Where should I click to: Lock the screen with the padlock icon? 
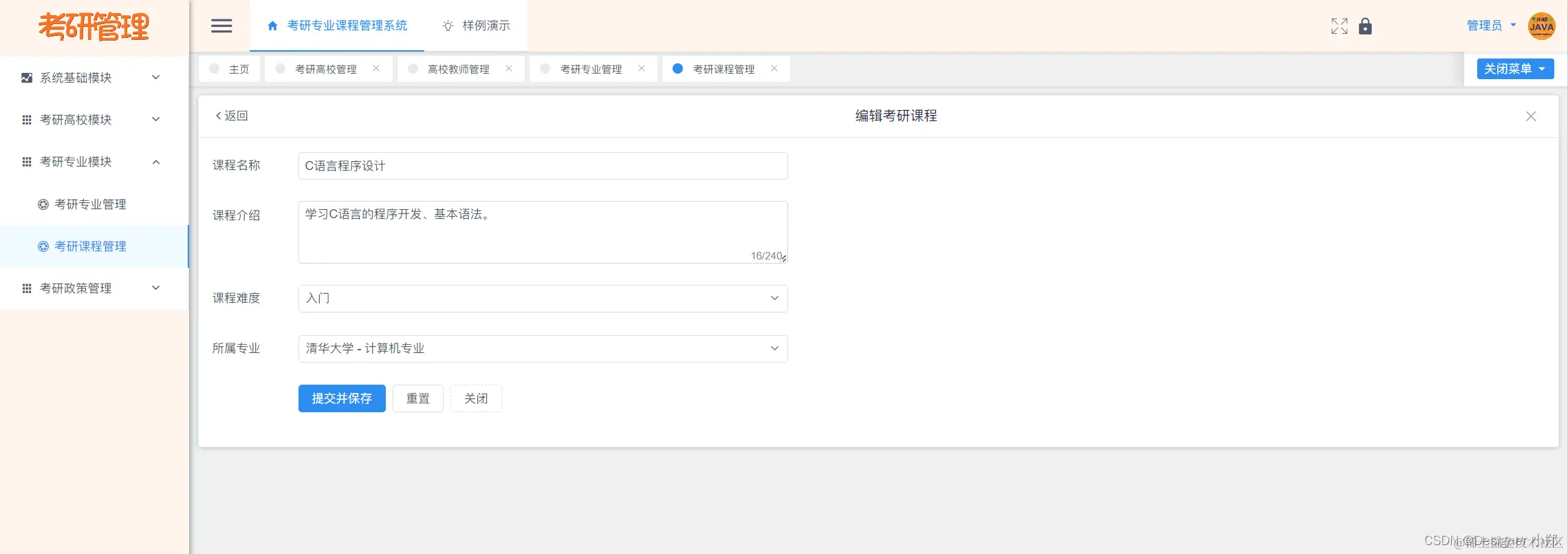click(x=1365, y=26)
